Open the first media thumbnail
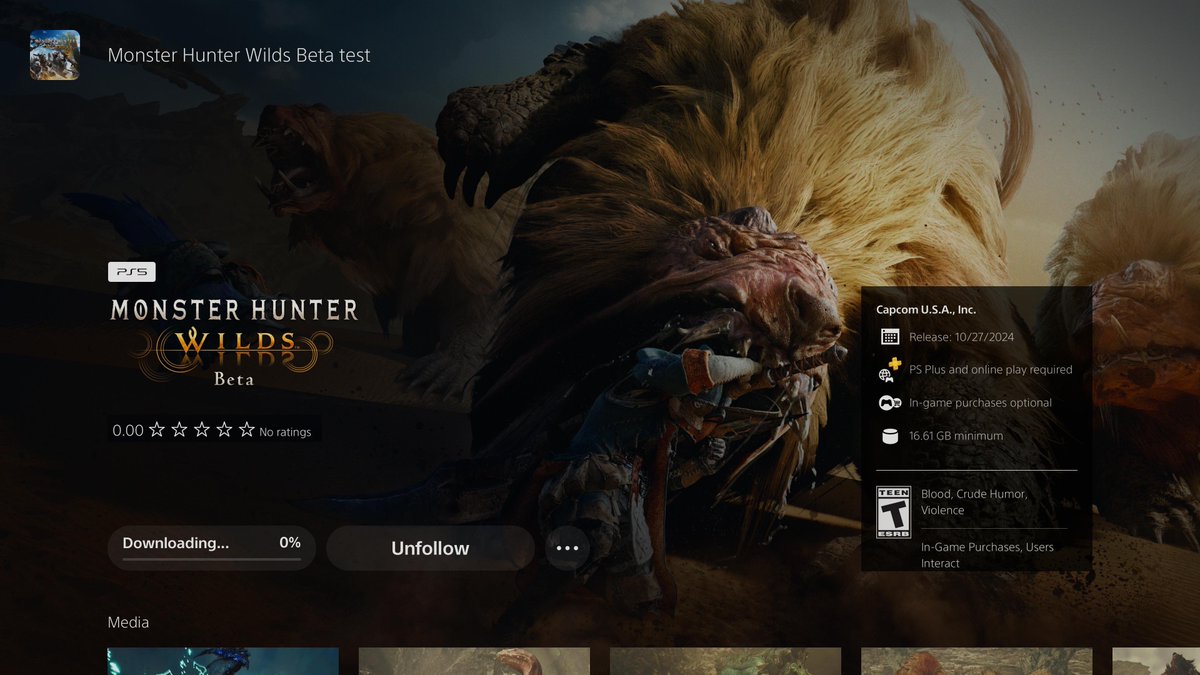The width and height of the screenshot is (1200, 675). pos(223,661)
